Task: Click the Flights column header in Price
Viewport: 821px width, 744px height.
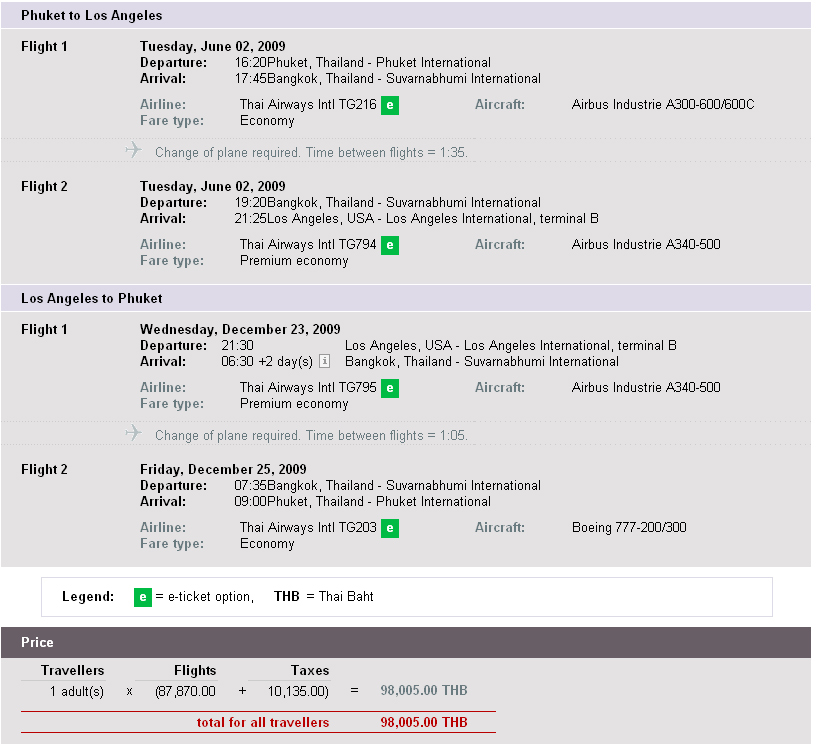Action: (x=195, y=670)
